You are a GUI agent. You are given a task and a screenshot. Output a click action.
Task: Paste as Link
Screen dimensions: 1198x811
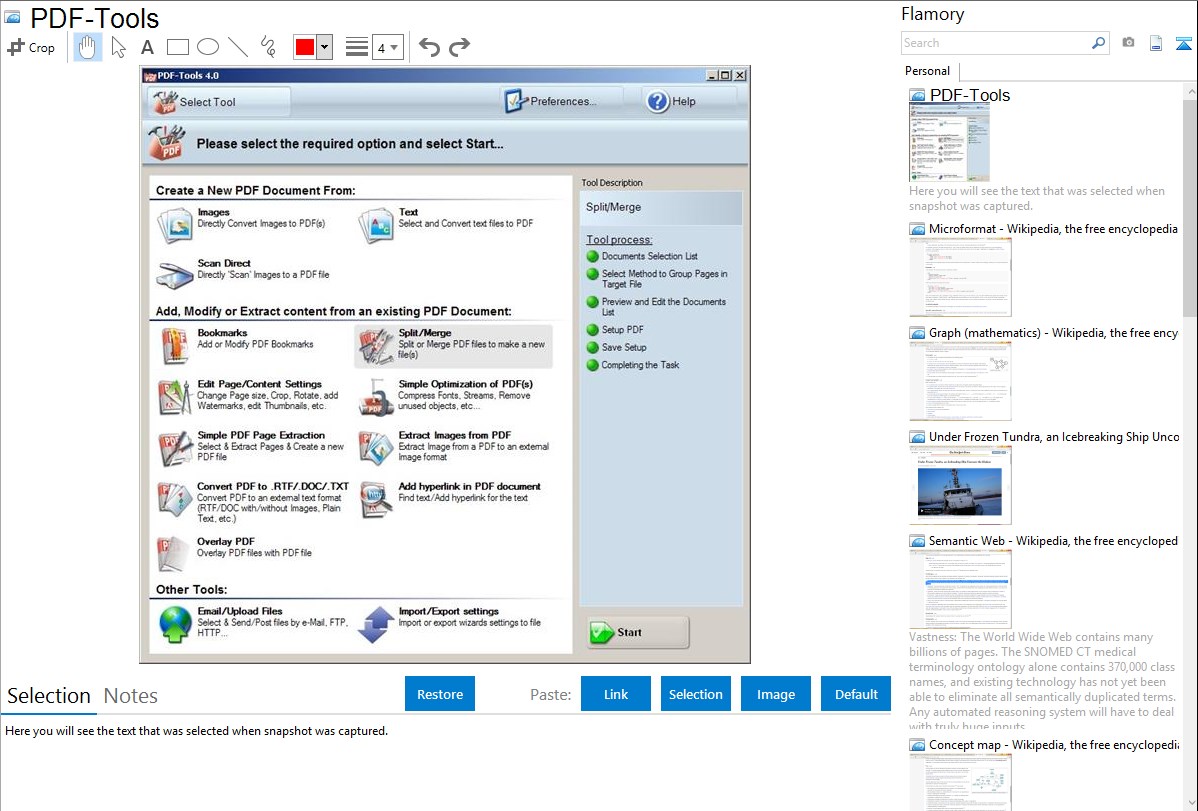pyautogui.click(x=616, y=694)
